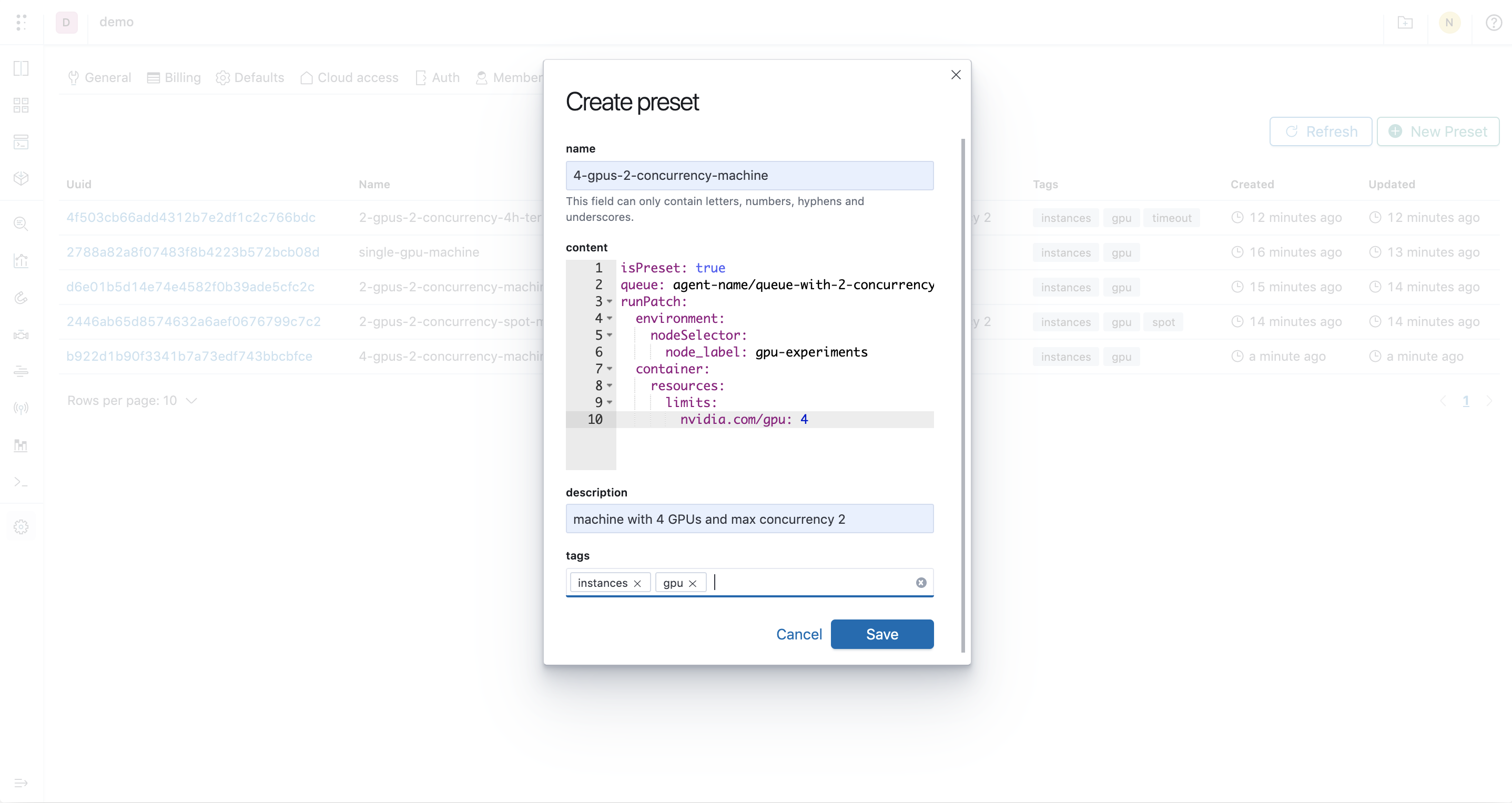Viewport: 1512px width, 803px height.
Task: Open preset uuid 2788a82a8f07483f8b4223b572bcb08d
Action: [192, 252]
